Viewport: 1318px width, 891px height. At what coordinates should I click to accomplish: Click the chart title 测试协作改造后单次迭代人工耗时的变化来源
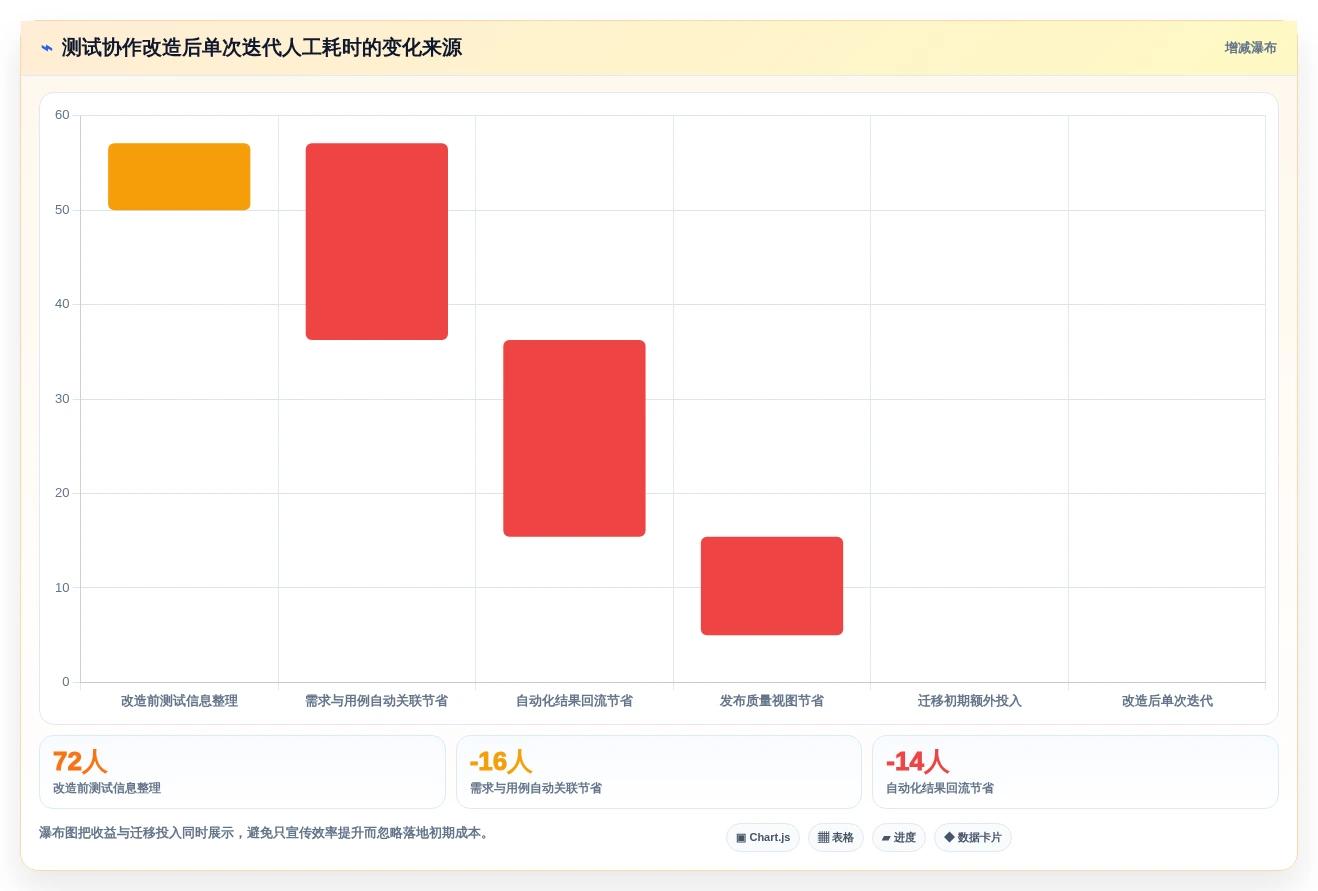coord(262,48)
